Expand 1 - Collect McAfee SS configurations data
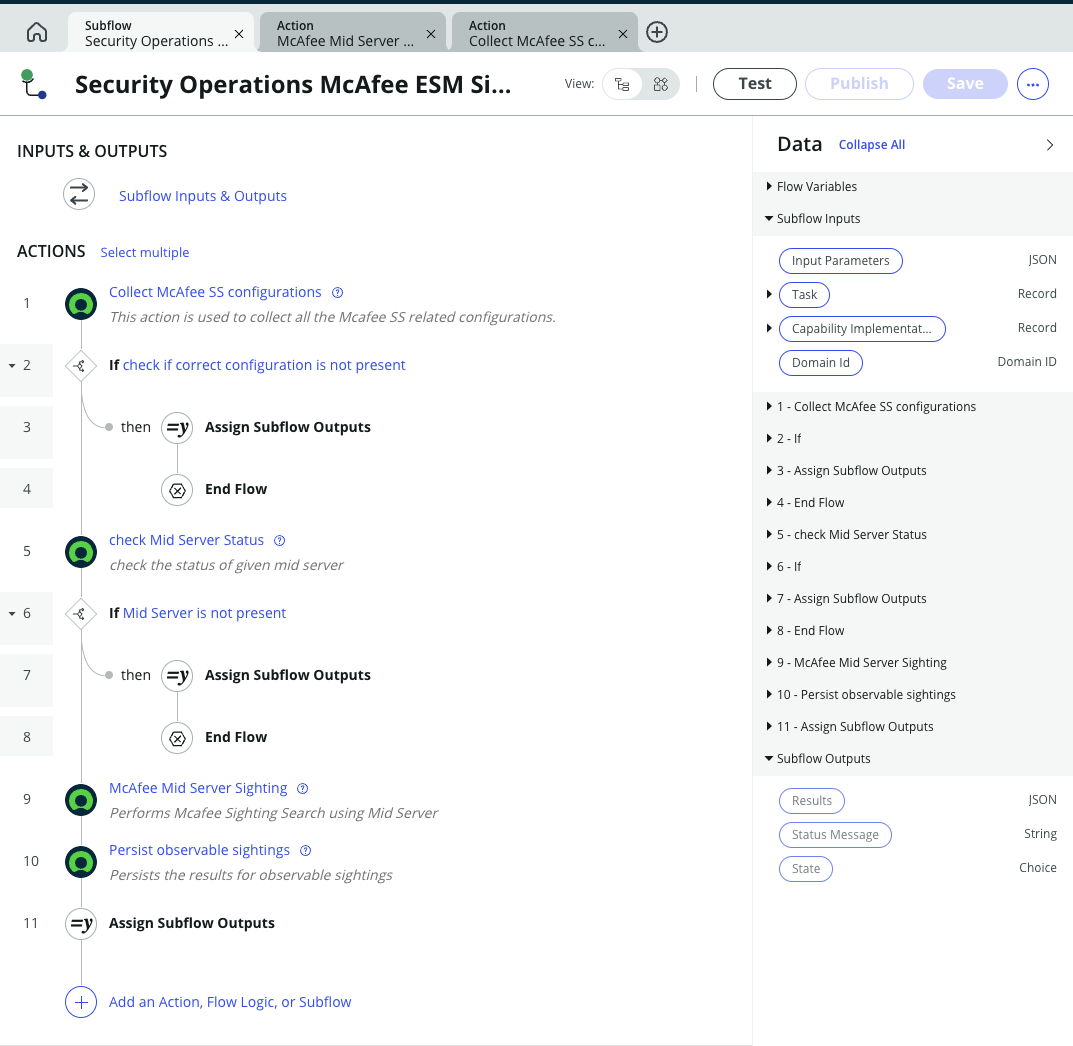 (x=769, y=406)
